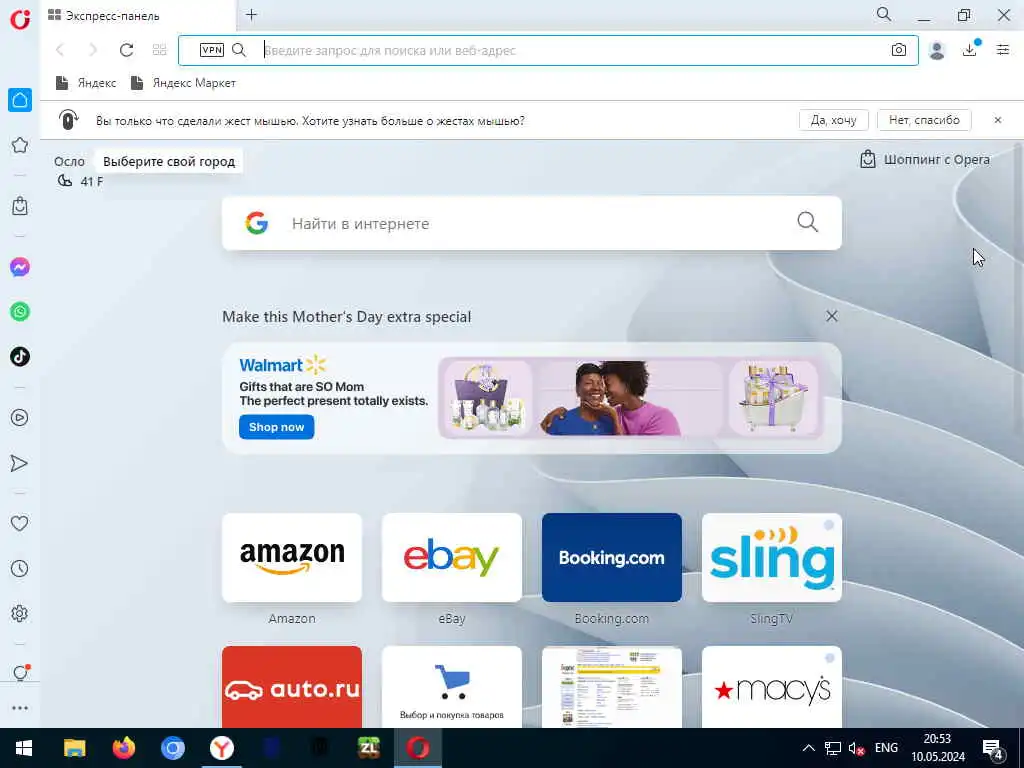Screen dimensions: 1024x768
Task: Open WhatsApp in sidebar
Action: [x=20, y=312]
